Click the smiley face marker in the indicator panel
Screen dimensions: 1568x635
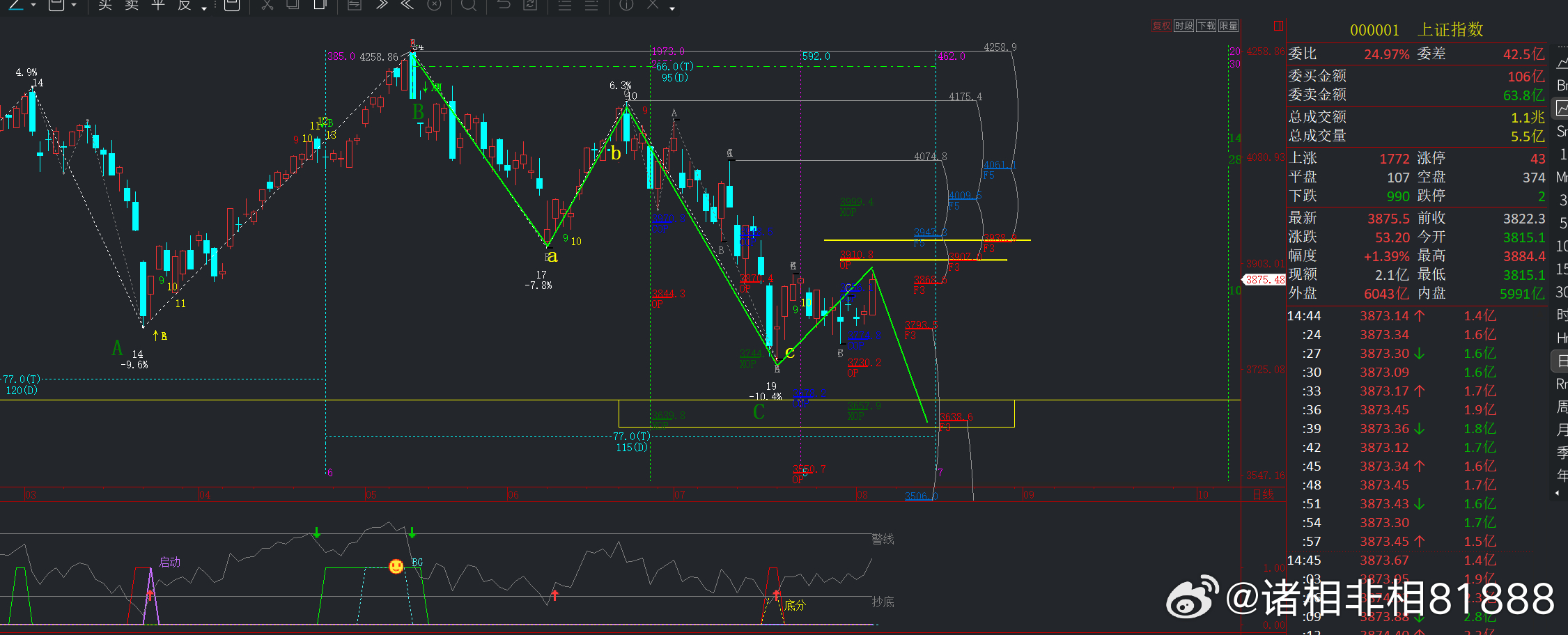click(396, 566)
